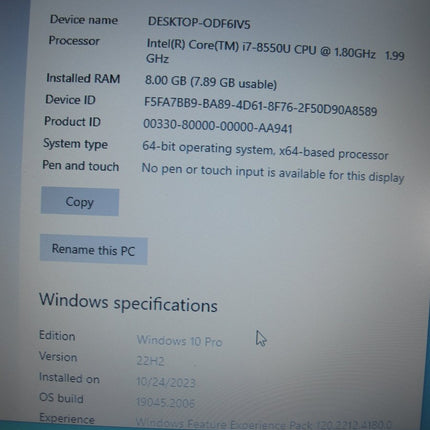Click the Experience label
This screenshot has width=430, height=430.
pyautogui.click(x=67, y=418)
